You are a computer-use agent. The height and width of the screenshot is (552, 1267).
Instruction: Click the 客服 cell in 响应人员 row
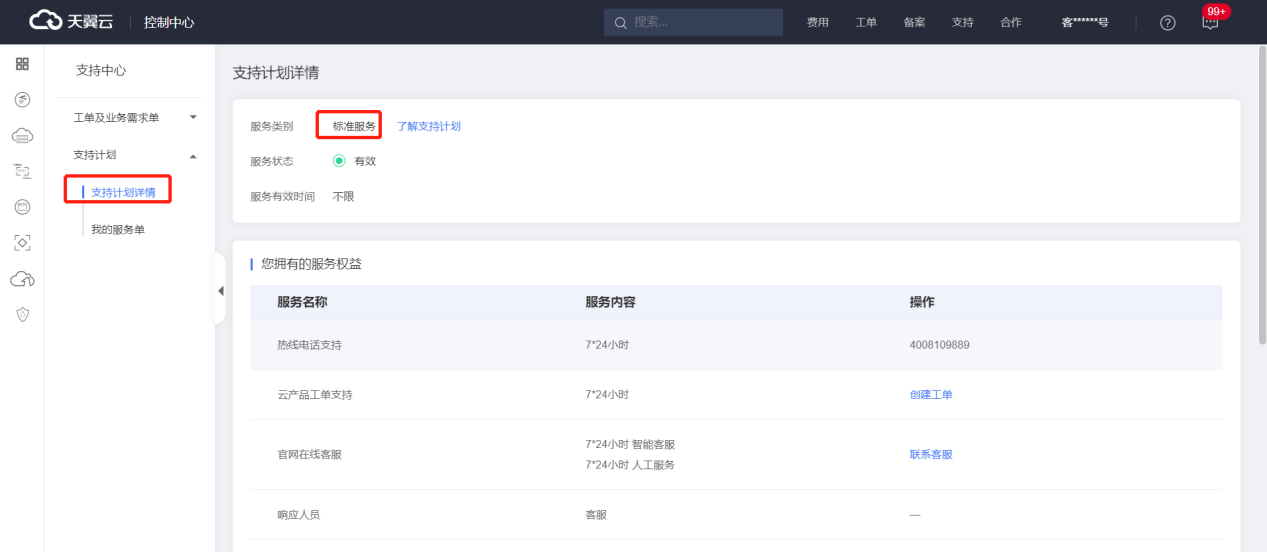coord(596,515)
